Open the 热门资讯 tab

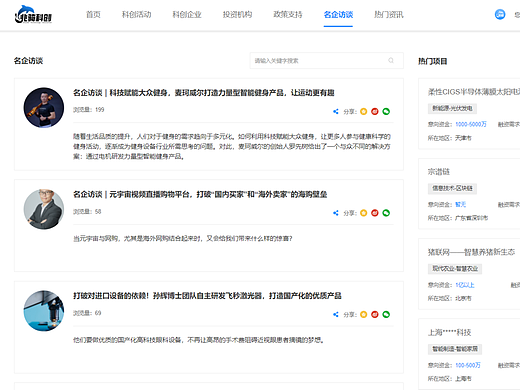(x=389, y=15)
